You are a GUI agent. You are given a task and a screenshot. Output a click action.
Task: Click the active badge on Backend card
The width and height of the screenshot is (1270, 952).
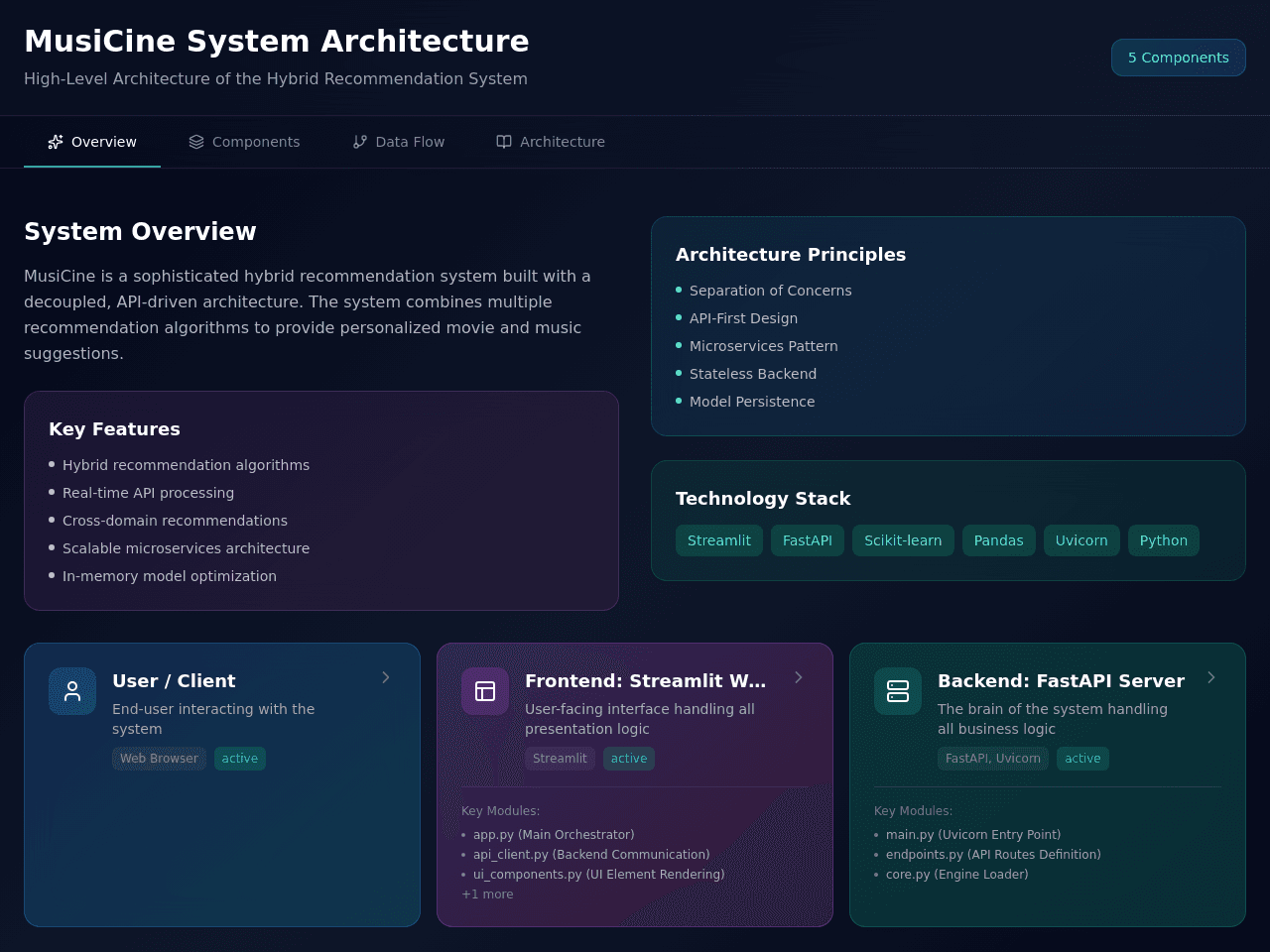pyautogui.click(x=1082, y=759)
